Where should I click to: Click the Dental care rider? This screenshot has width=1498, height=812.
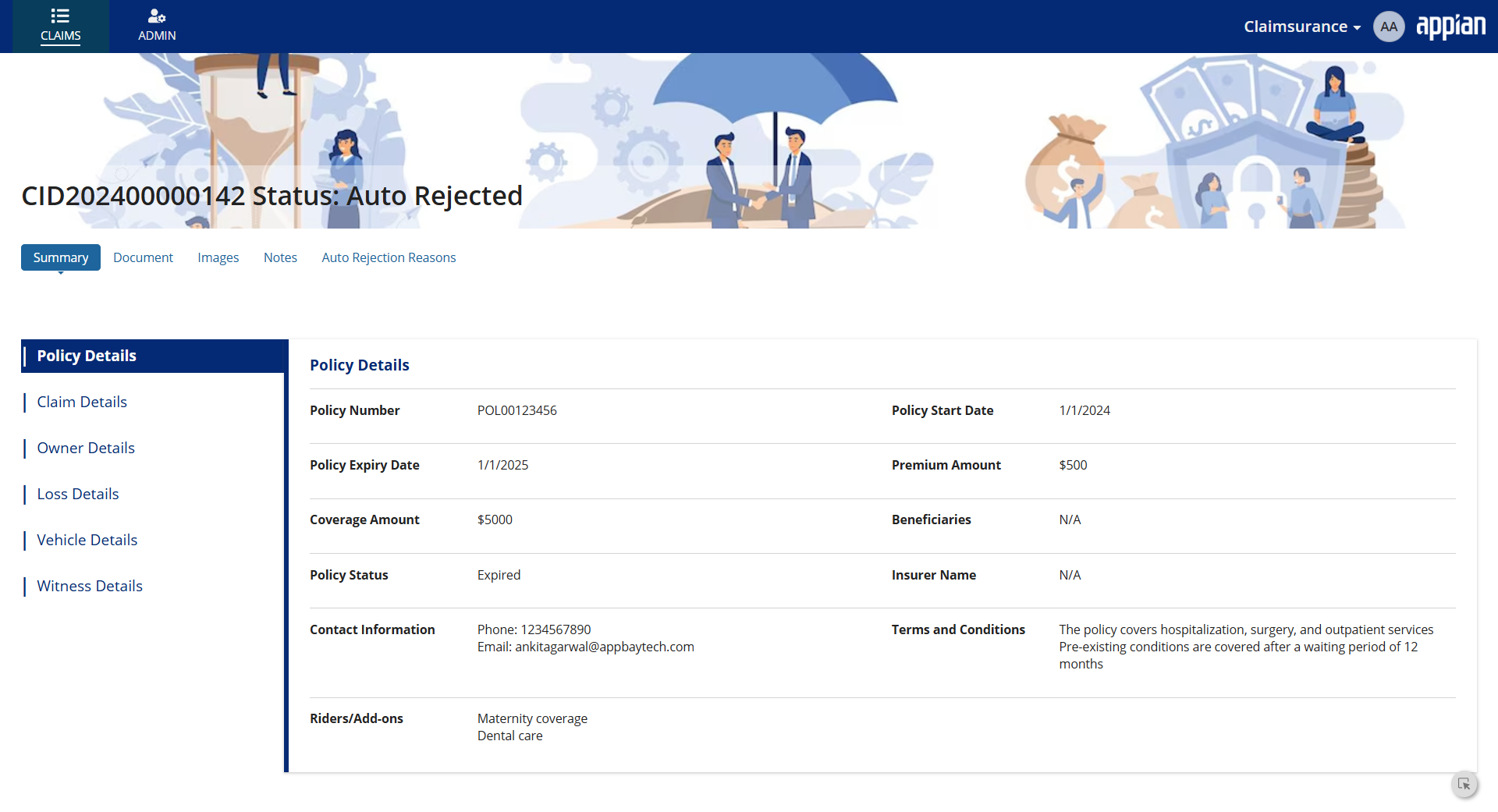[509, 736]
